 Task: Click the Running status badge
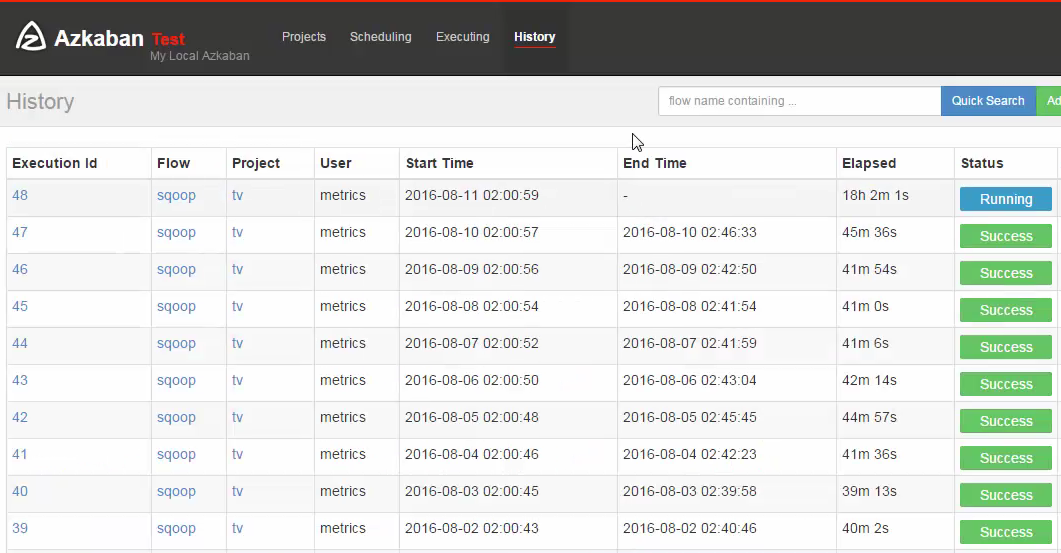coord(1005,199)
